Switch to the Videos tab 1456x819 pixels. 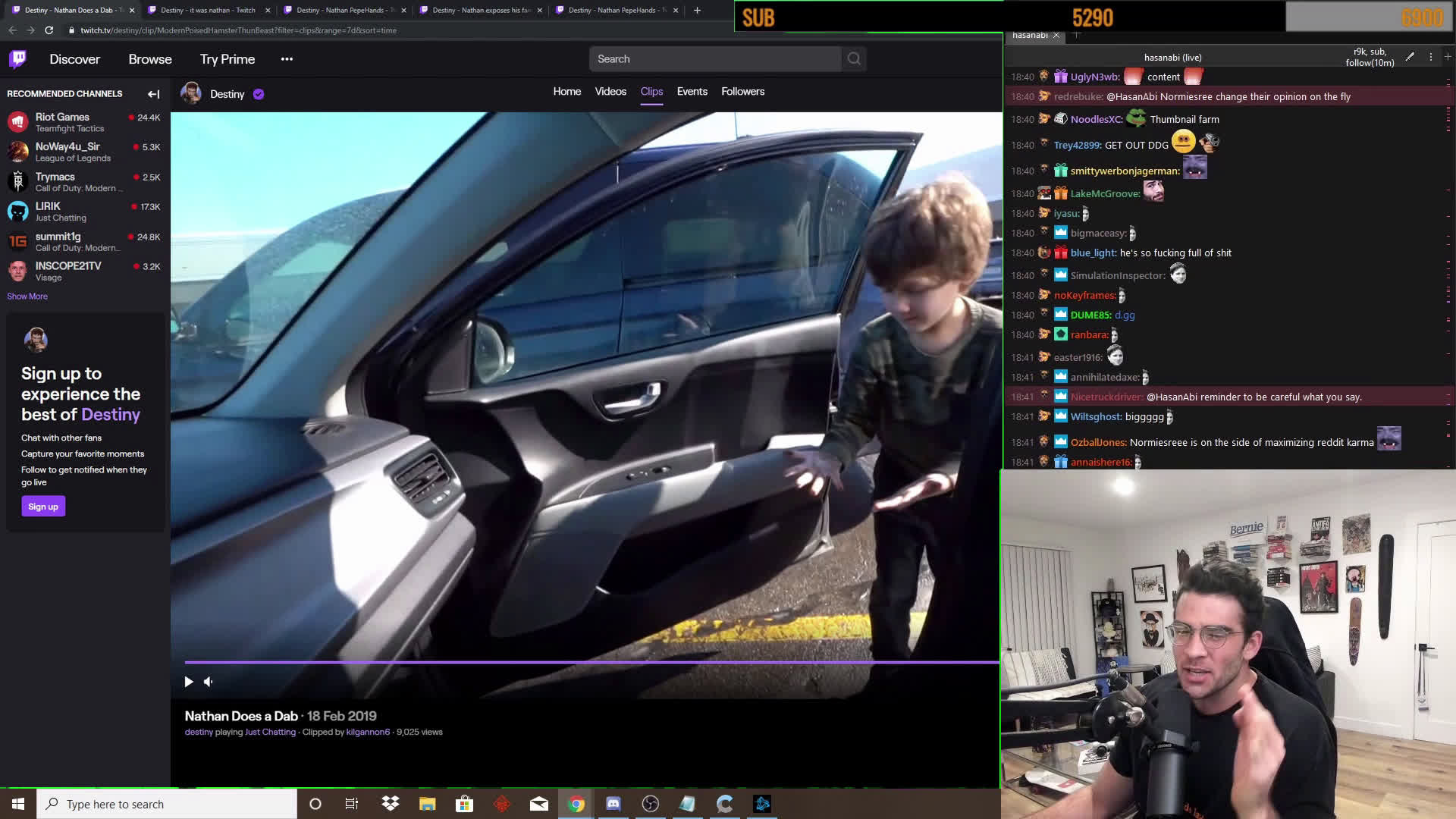click(610, 91)
